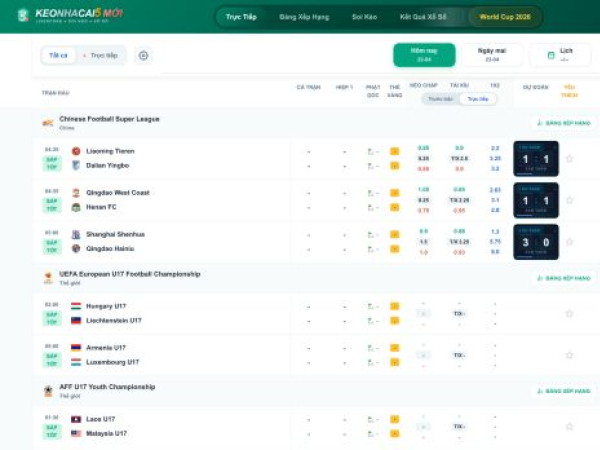Click the Chinese Football Super League logo
Screen dimensions: 600x450
click(x=47, y=123)
